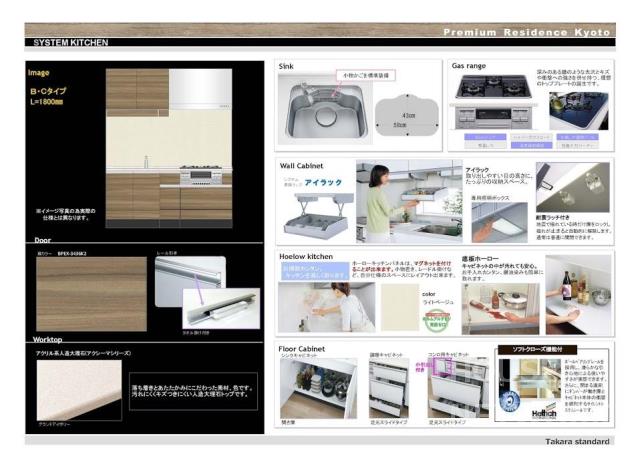Click the wood grain door sample
The width and height of the screenshot is (640, 452).
(x=91, y=293)
